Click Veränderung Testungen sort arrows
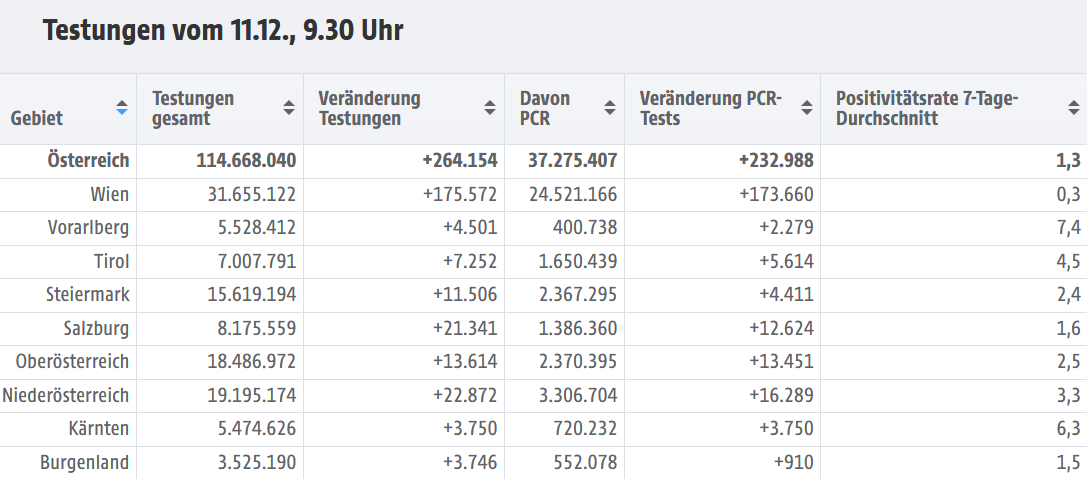Viewport: 1087px width, 479px height. (490, 108)
